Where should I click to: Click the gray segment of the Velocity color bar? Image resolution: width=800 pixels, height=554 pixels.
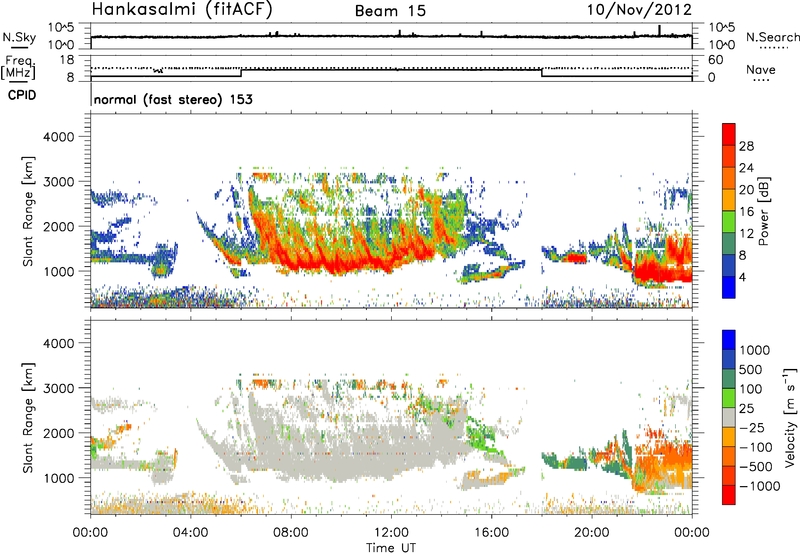729,418
